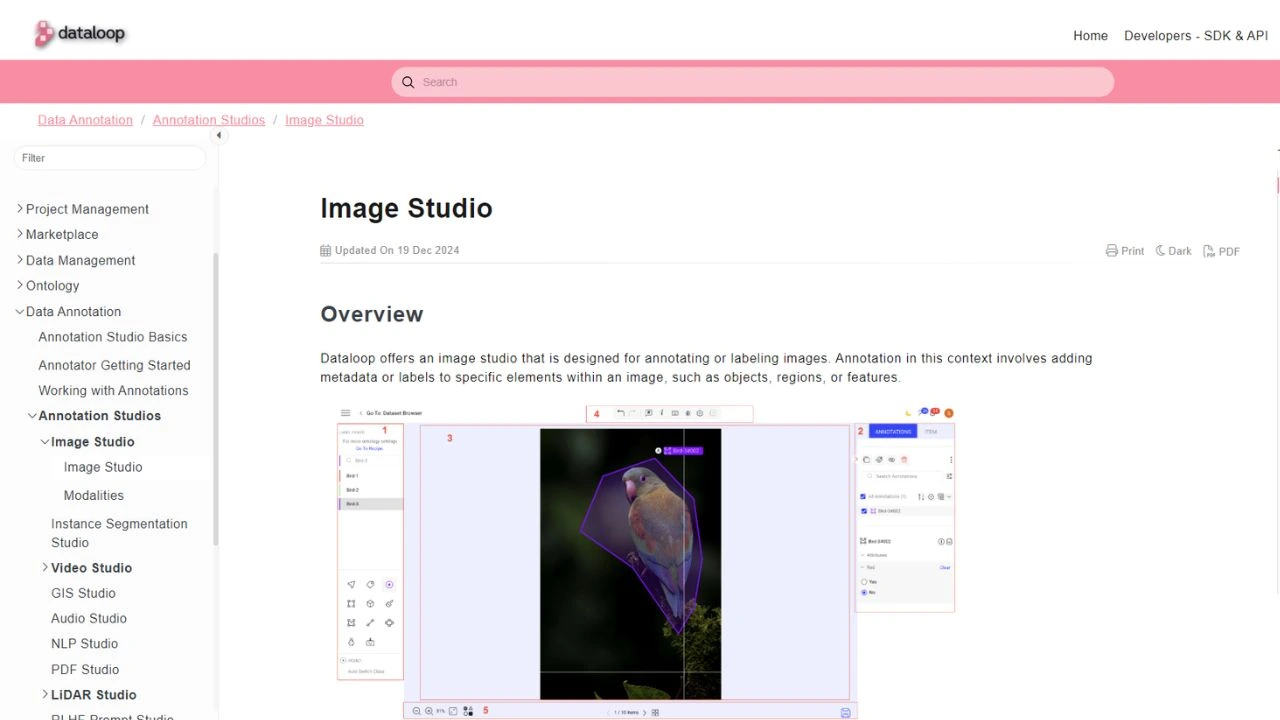
Task: Expand the Ontology section in sidebar
Action: coord(20,285)
